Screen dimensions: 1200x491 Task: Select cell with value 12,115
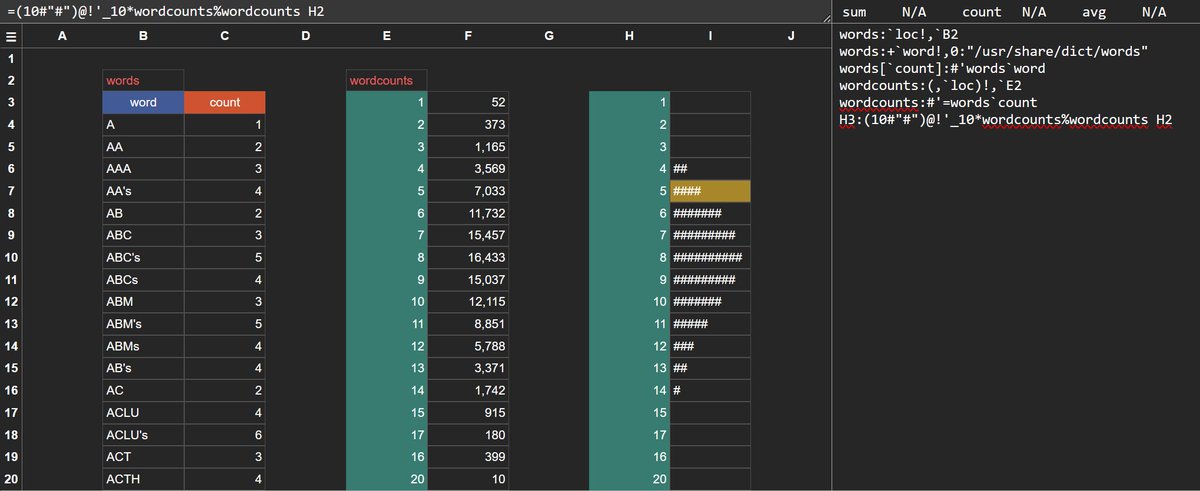467,300
